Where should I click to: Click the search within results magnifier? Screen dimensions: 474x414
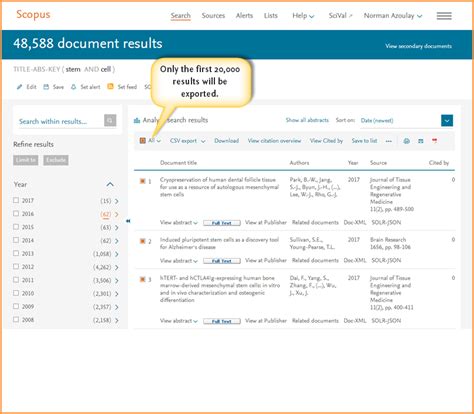click(x=110, y=120)
